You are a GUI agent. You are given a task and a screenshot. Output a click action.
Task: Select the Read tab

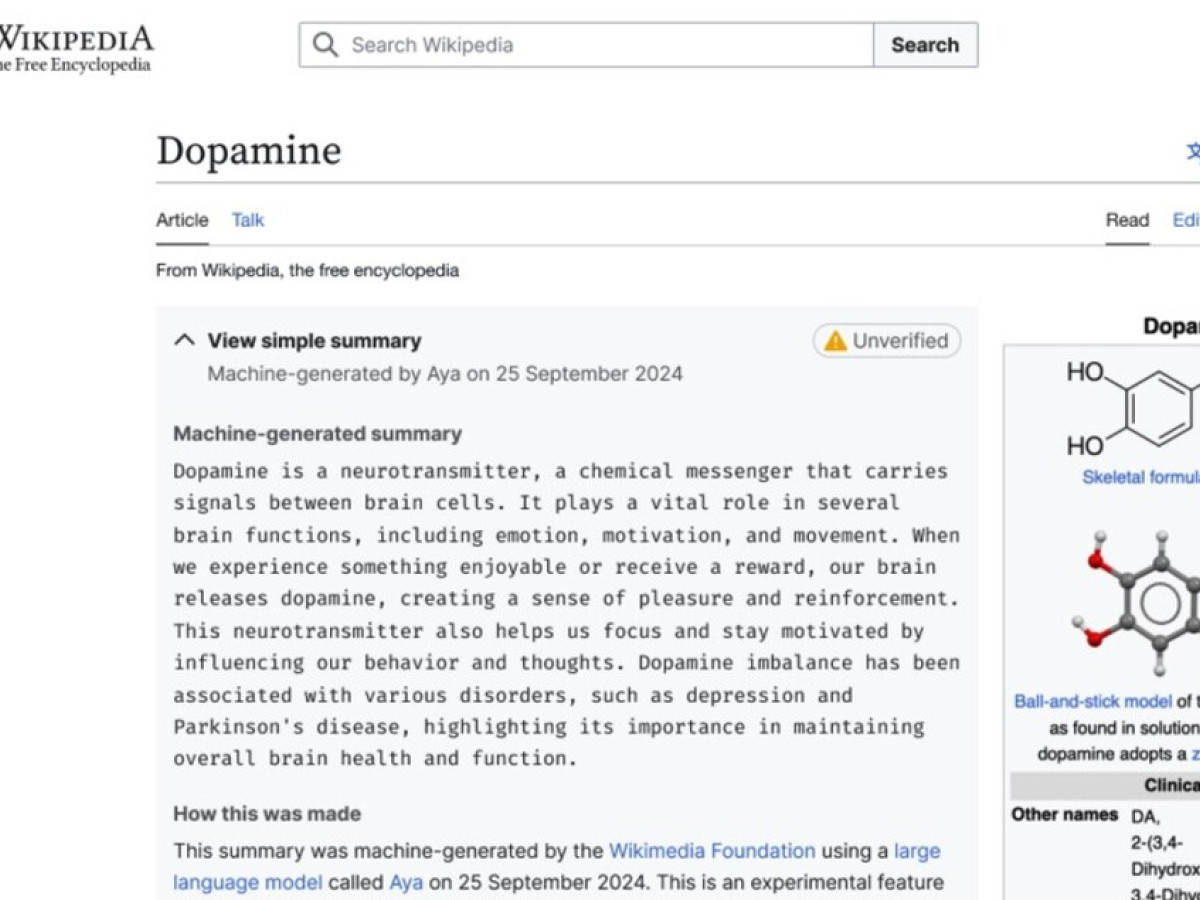(x=1127, y=220)
